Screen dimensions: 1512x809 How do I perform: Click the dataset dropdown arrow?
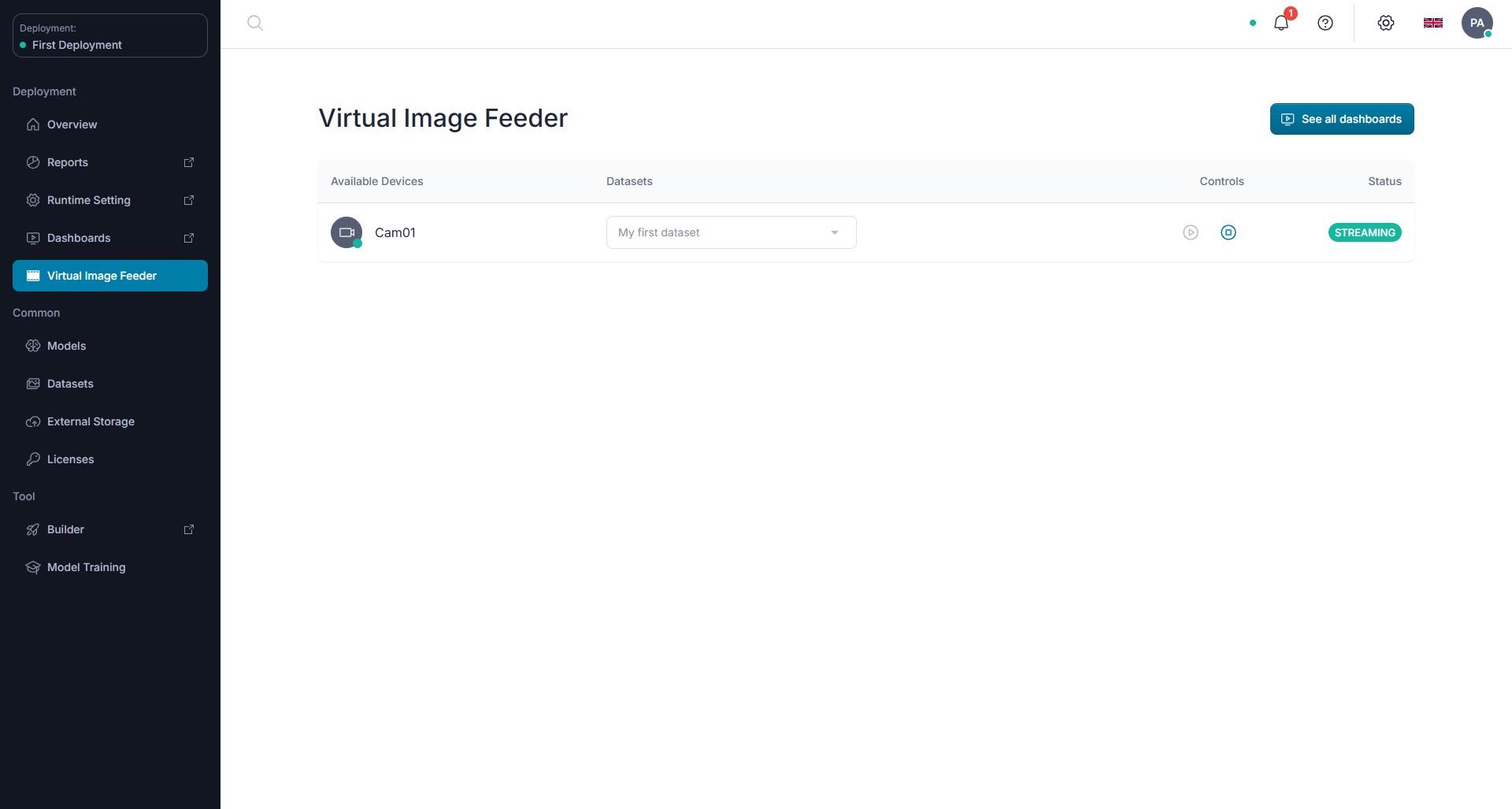(x=835, y=232)
